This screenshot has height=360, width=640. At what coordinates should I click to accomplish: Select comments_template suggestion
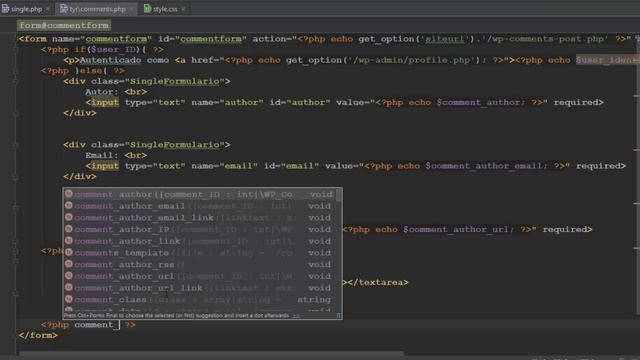click(199, 253)
